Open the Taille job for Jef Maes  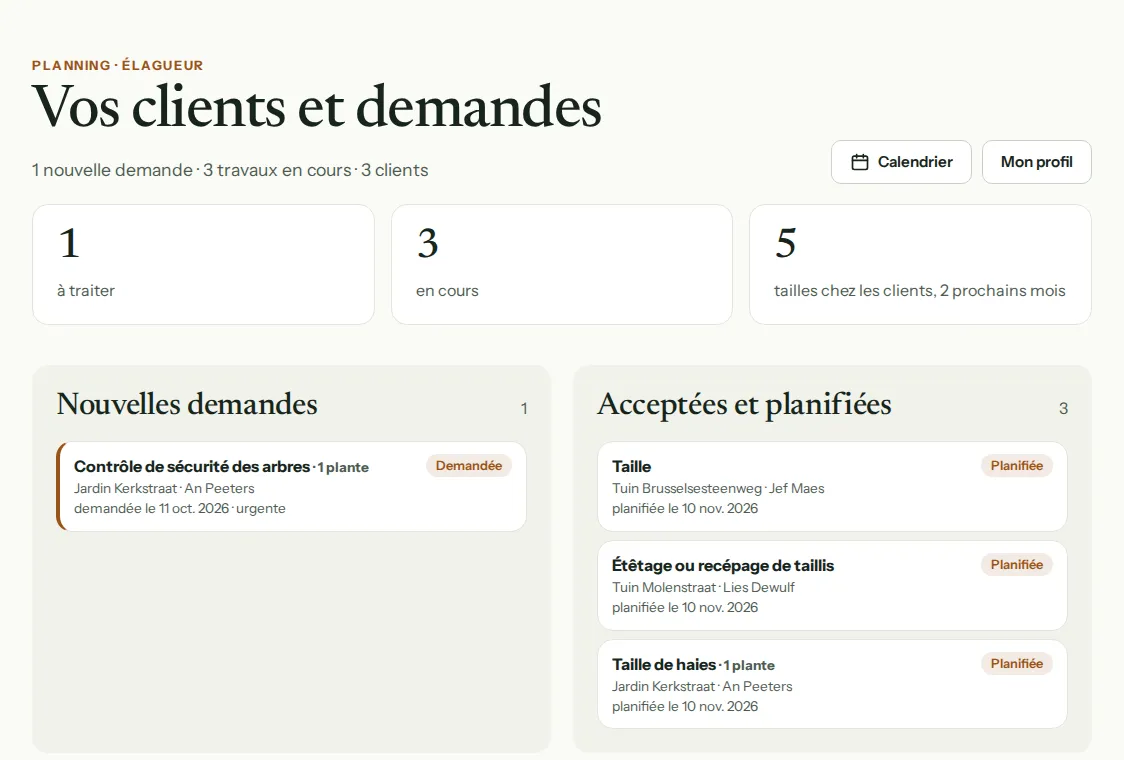tap(832, 487)
